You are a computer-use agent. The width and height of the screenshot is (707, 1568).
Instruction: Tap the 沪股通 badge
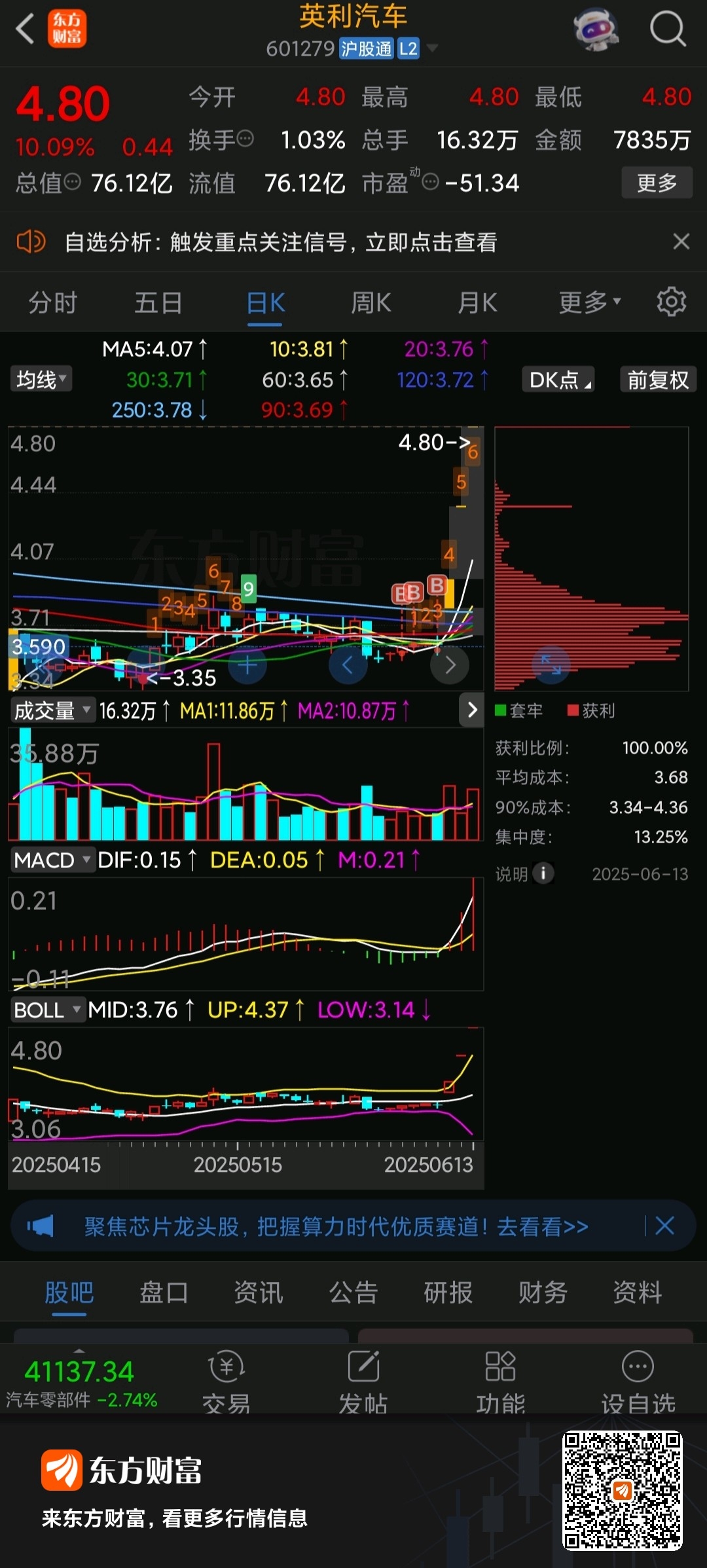click(x=367, y=48)
